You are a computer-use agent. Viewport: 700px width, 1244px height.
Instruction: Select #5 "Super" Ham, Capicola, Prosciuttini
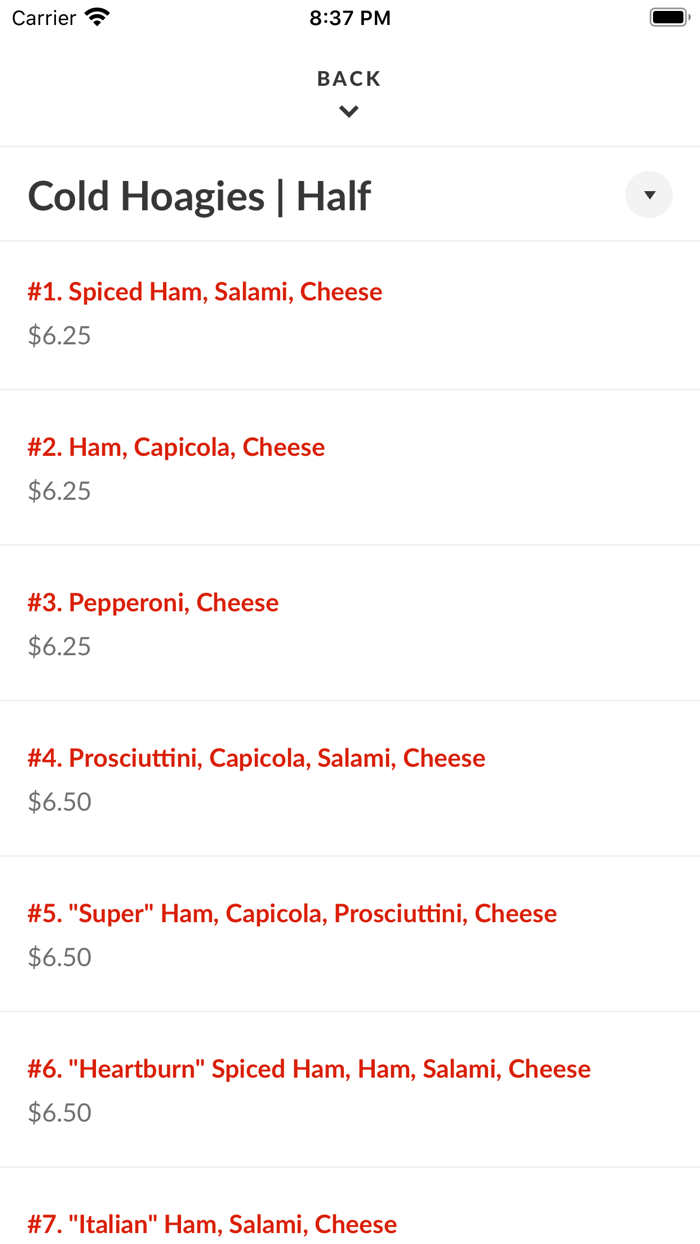pos(292,914)
